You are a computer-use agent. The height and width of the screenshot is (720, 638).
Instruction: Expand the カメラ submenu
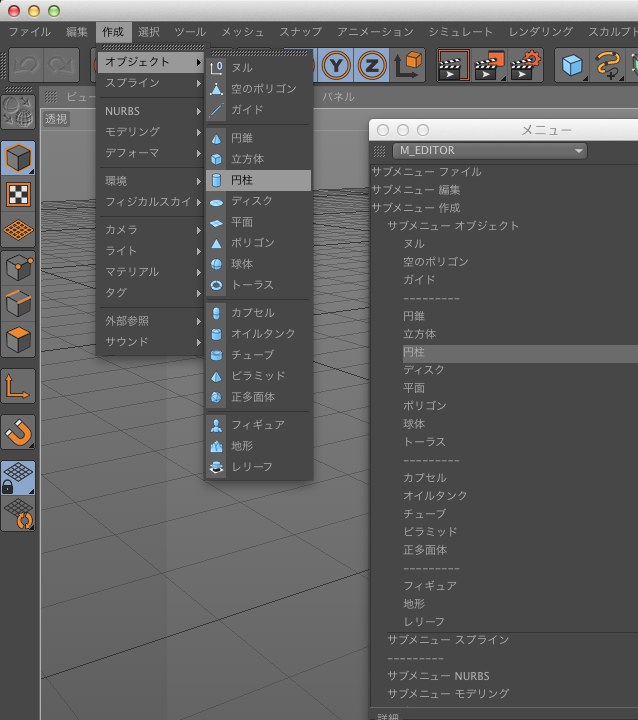point(151,230)
